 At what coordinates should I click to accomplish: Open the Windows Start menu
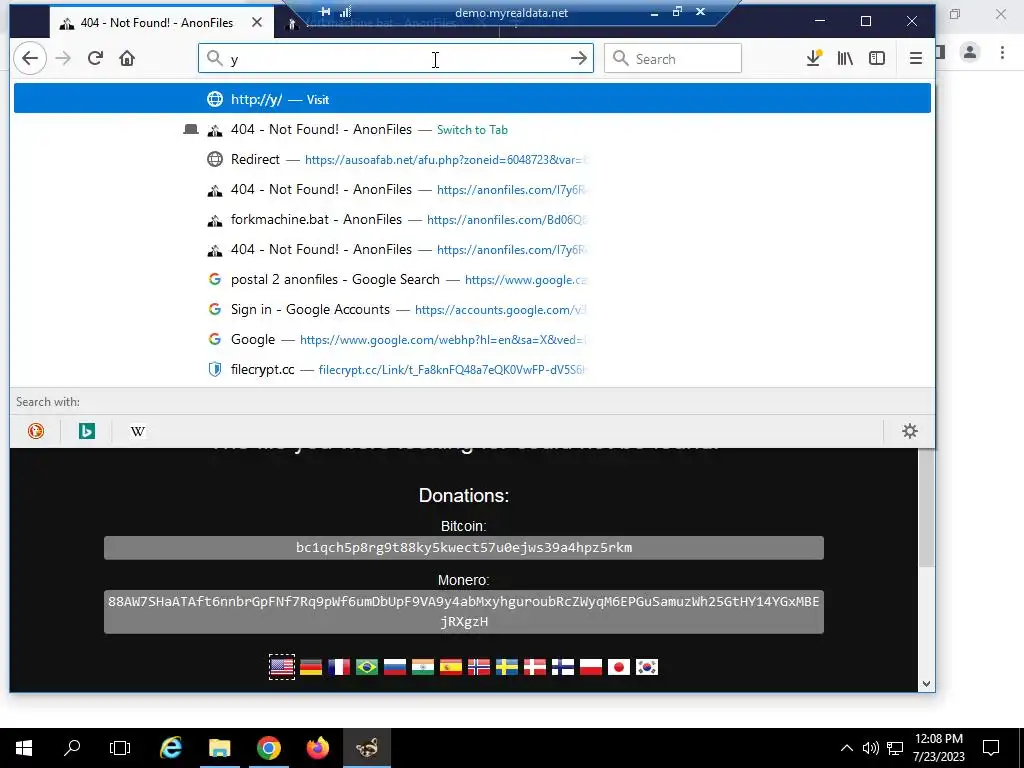[24, 748]
